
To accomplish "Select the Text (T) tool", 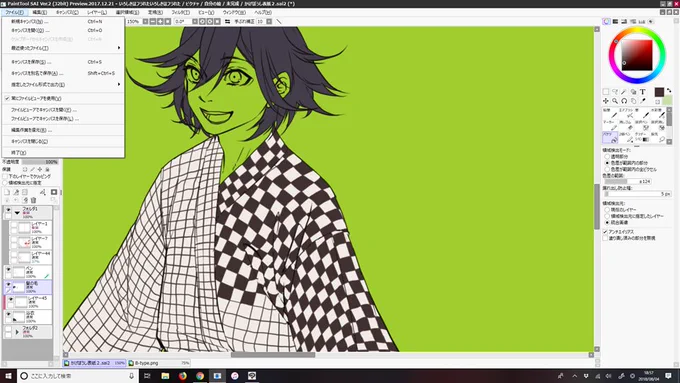I will (x=643, y=92).
